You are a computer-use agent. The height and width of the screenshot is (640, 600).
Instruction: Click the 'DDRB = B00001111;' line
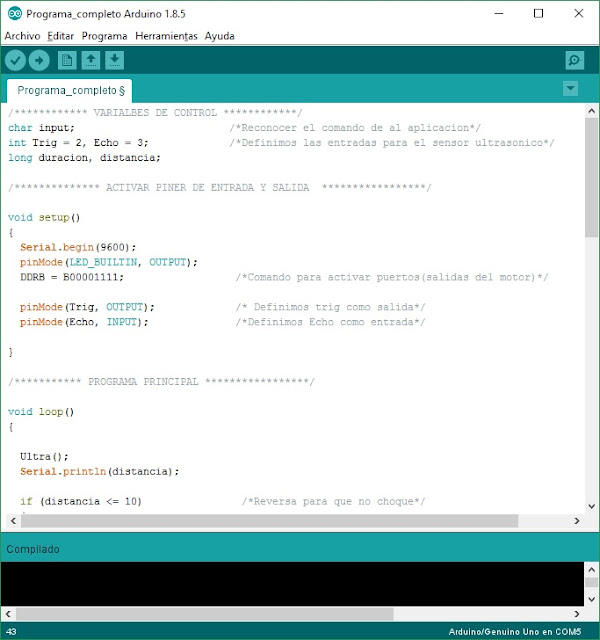72,277
